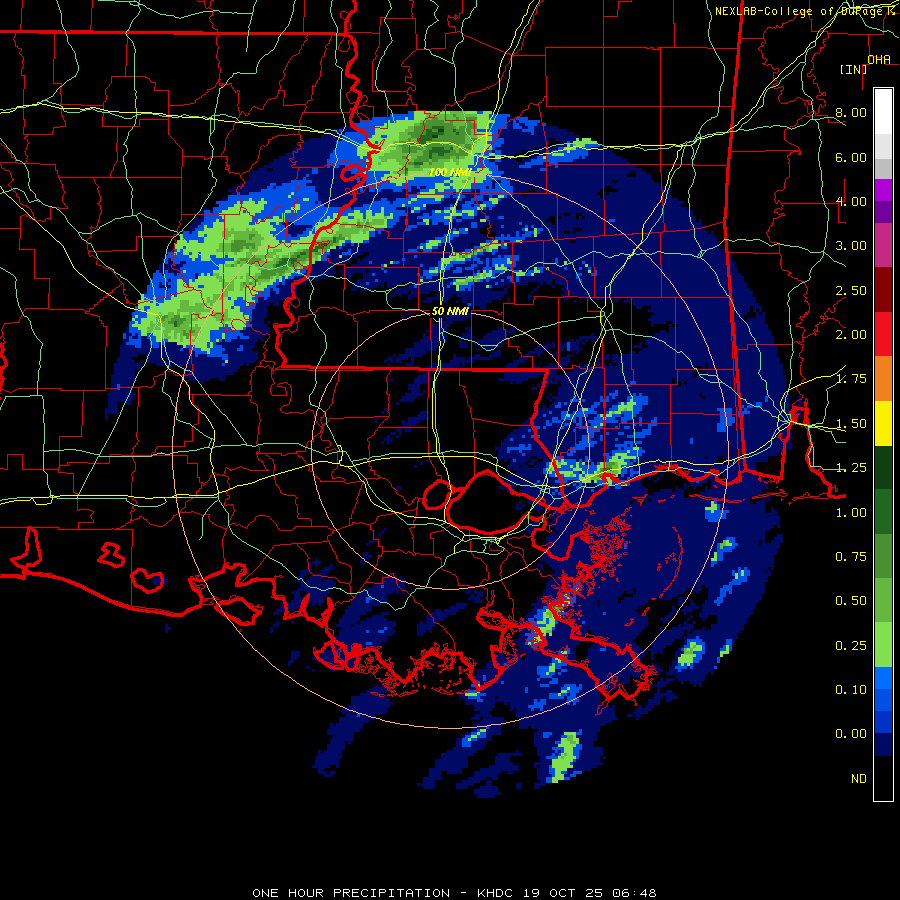Click the 2.50 legend value

pyautogui.click(x=851, y=290)
